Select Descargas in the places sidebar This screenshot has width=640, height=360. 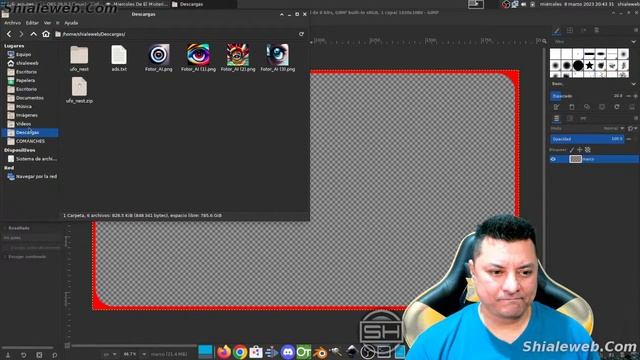click(x=31, y=132)
